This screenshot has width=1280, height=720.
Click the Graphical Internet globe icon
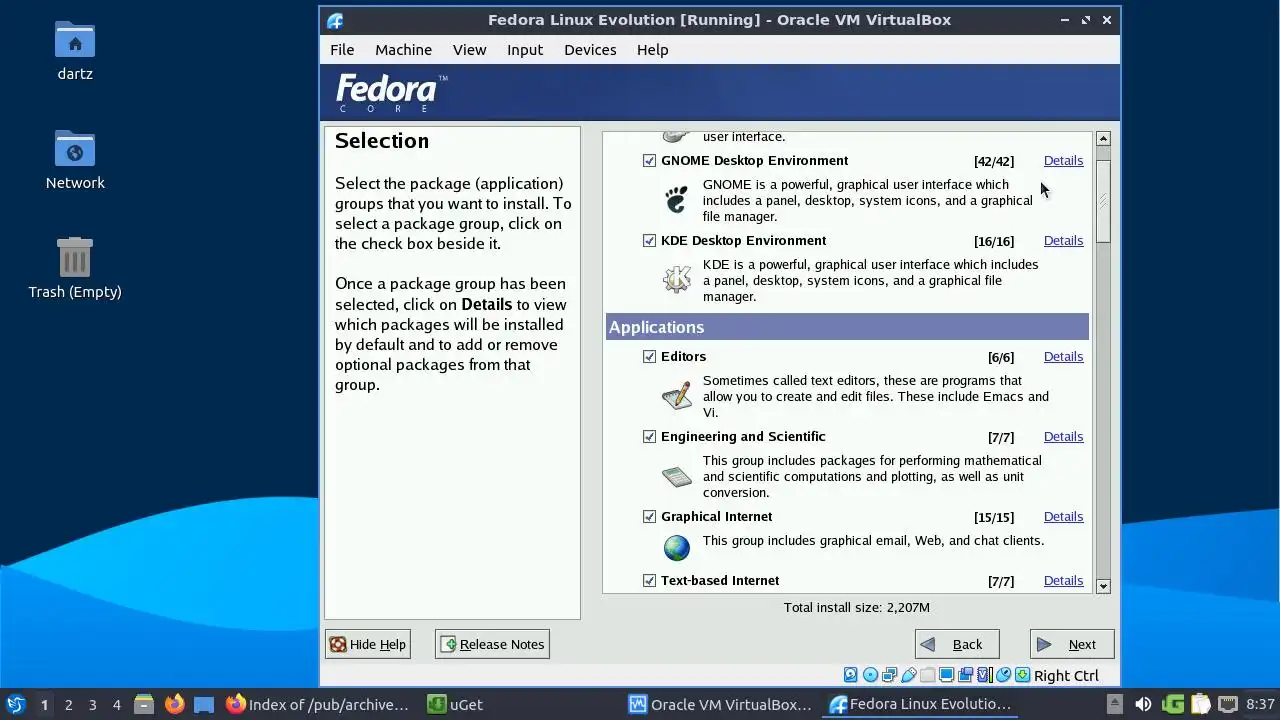coord(677,547)
